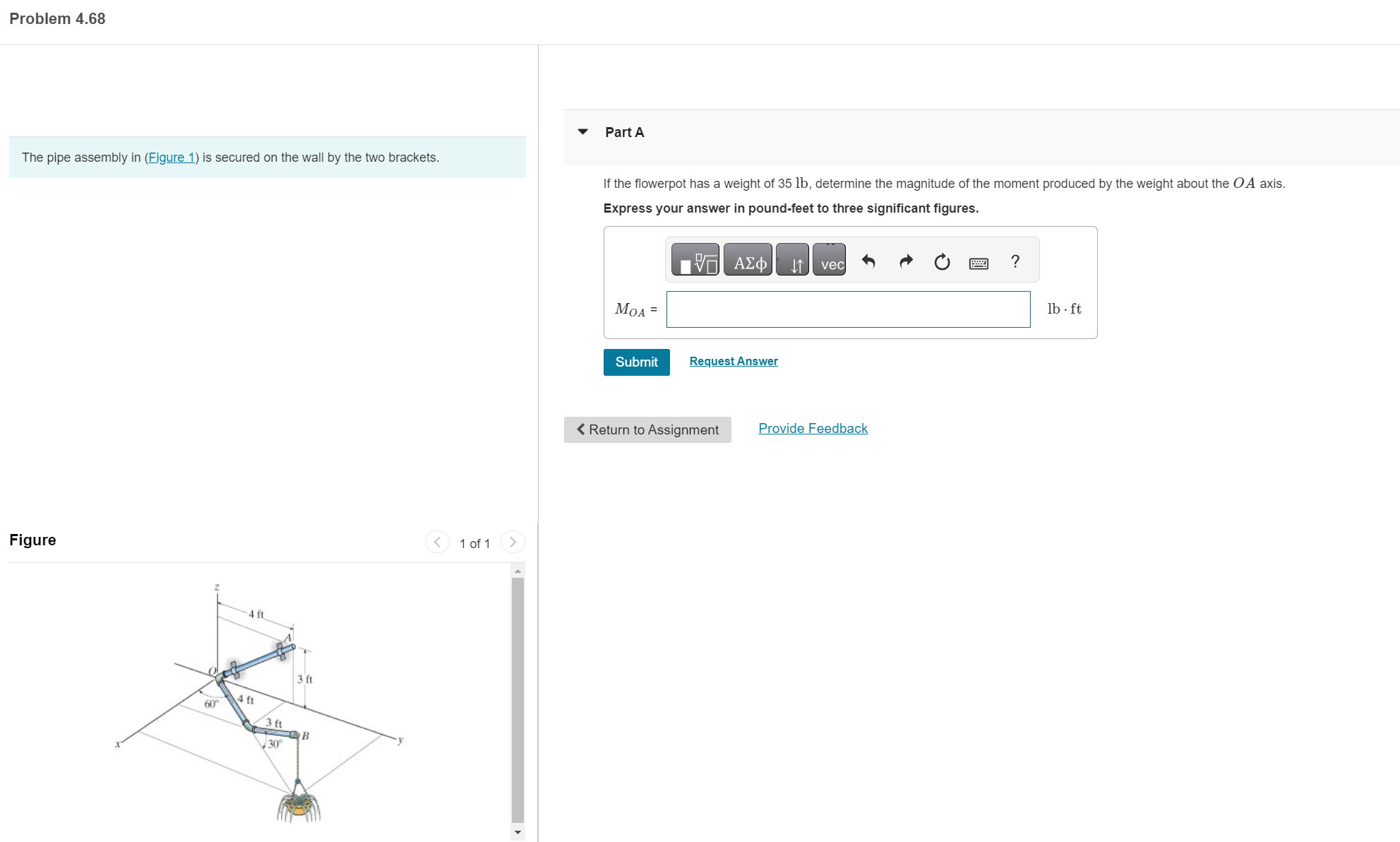Click the Problem 4.68 title

(x=57, y=19)
